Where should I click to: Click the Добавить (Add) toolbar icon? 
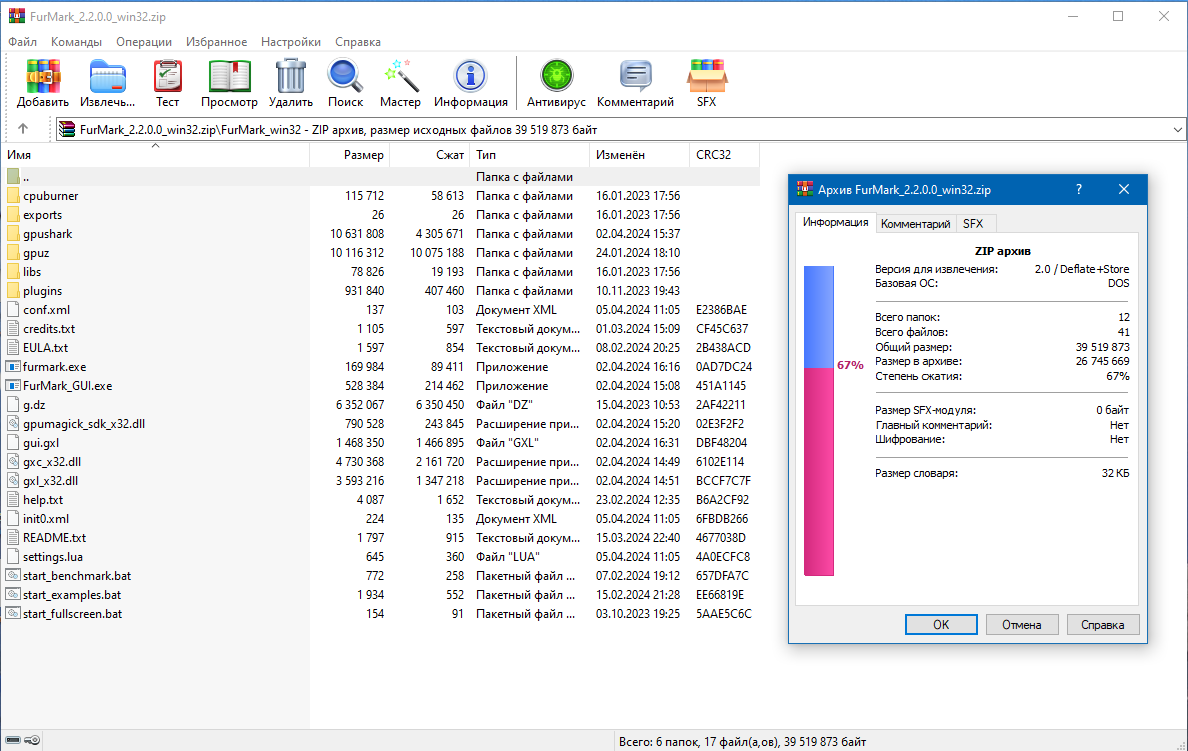tap(43, 77)
